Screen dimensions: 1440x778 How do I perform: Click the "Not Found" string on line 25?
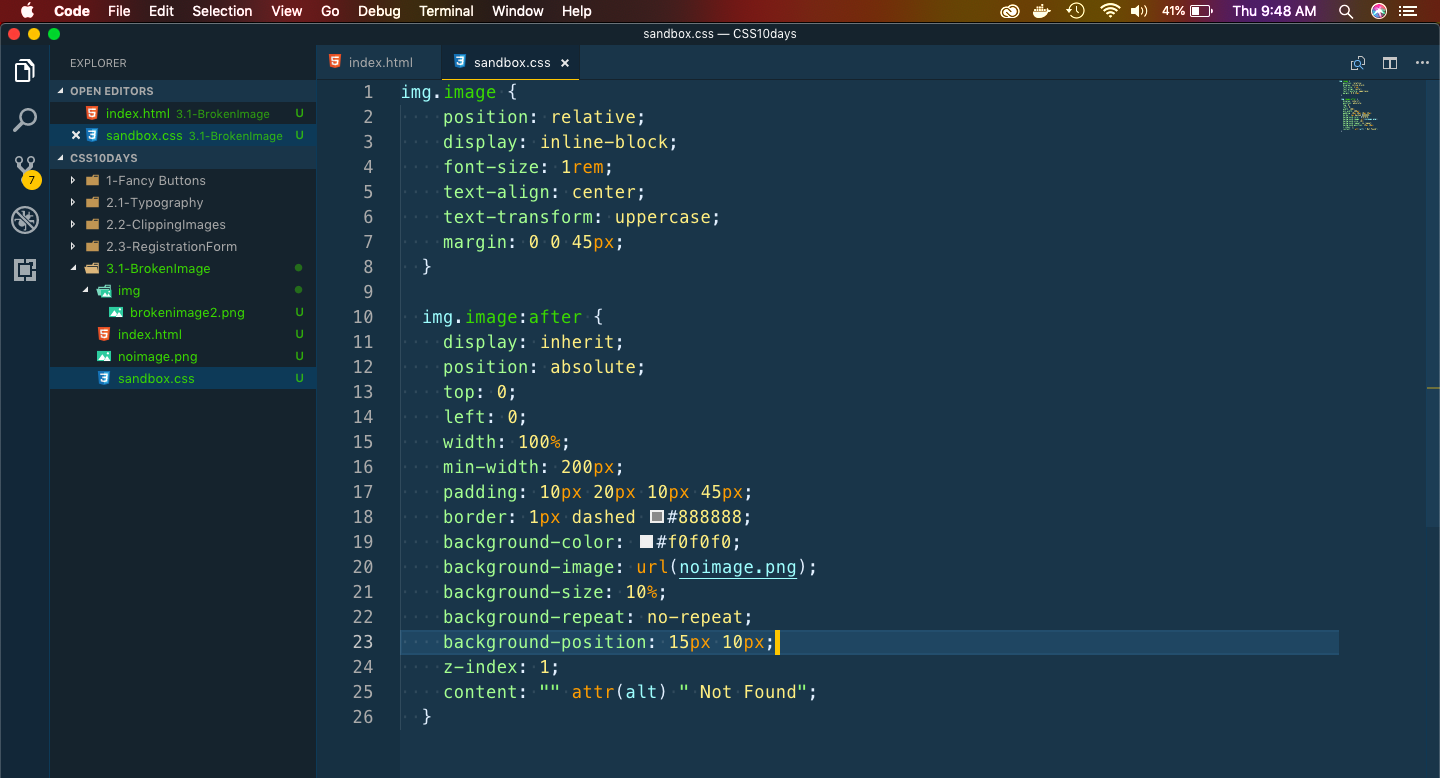748,692
